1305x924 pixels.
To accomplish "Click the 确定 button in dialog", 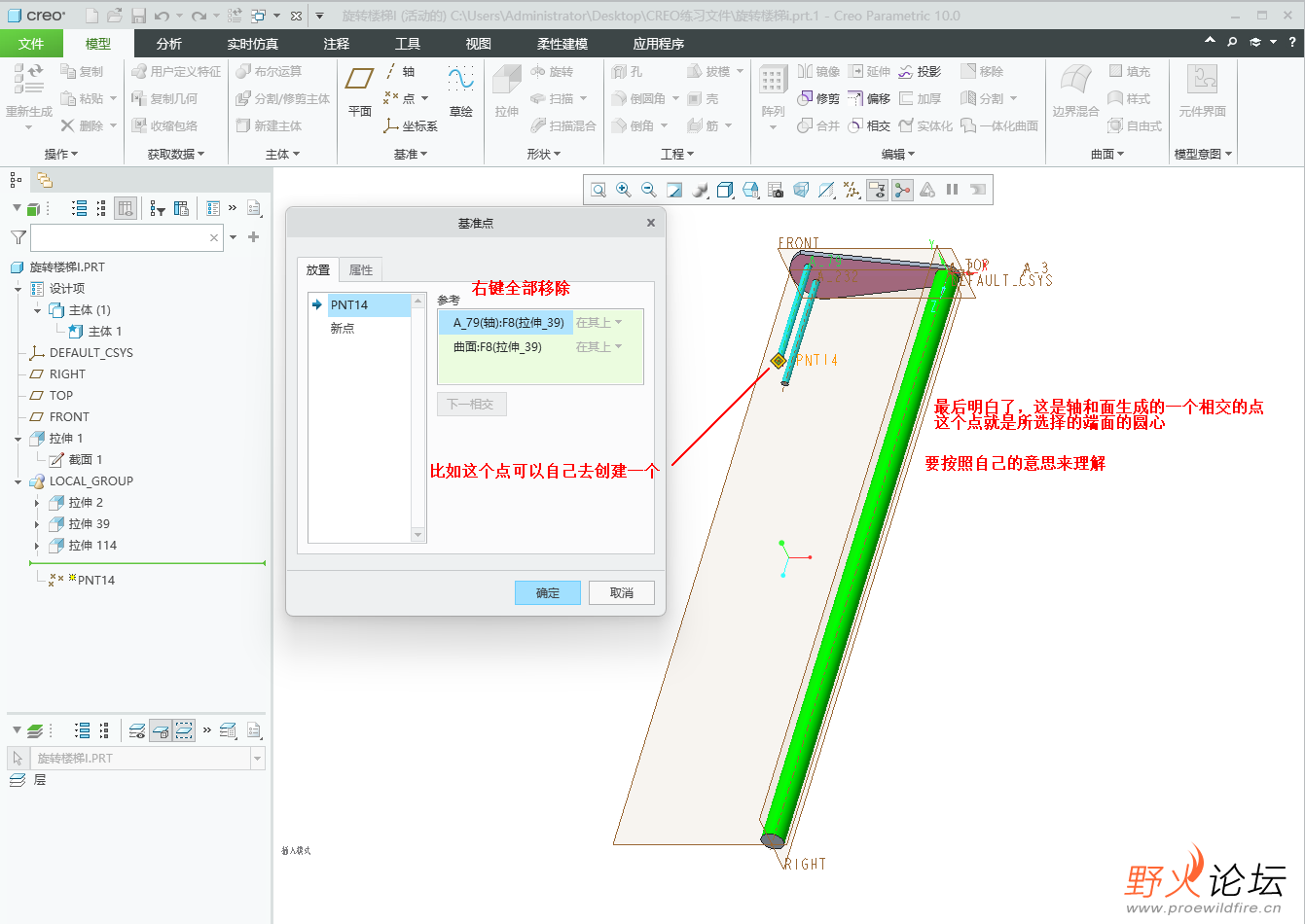I will (548, 592).
